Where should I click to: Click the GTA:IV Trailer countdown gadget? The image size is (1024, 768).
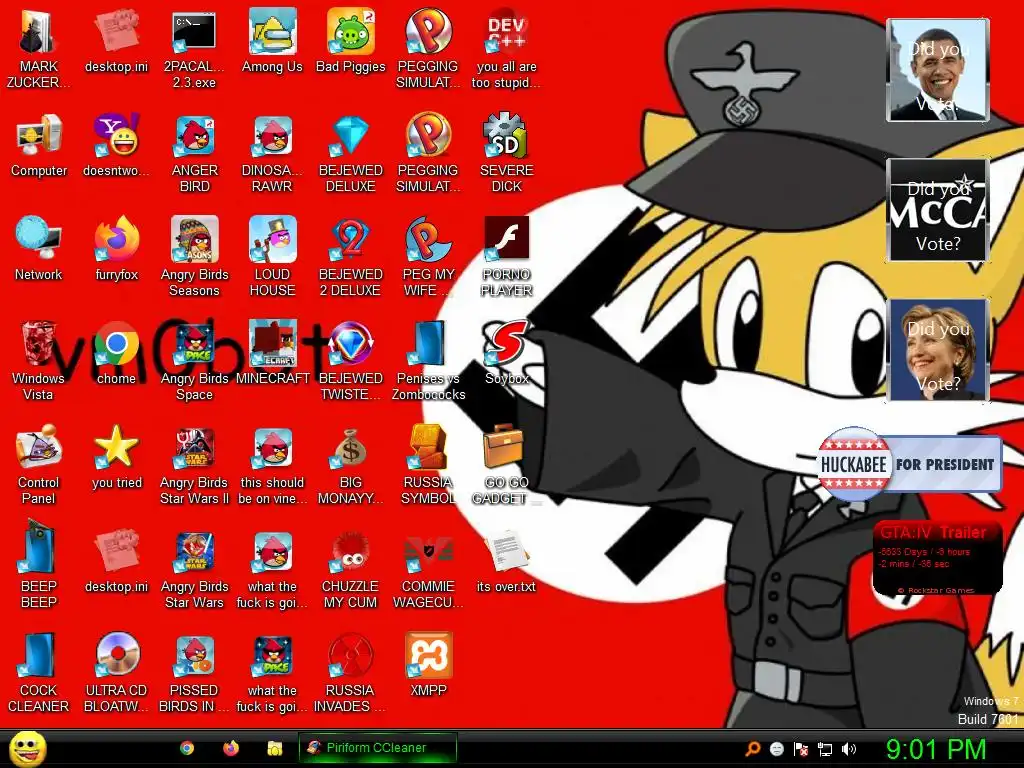(x=938, y=558)
